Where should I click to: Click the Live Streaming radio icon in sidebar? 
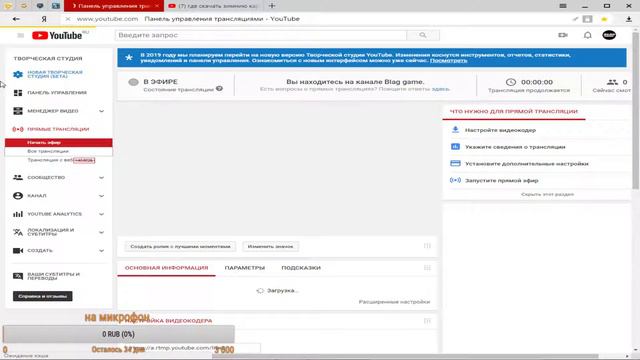point(18,129)
